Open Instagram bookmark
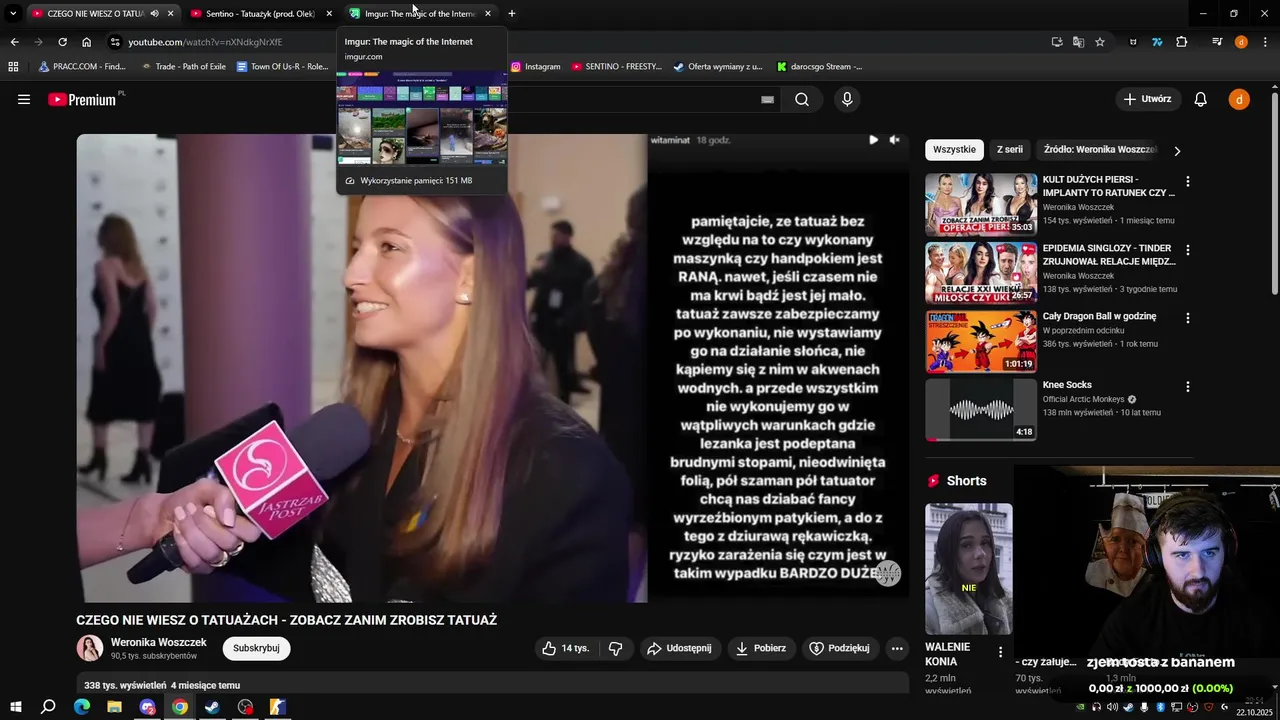This screenshot has height=720, width=1280. click(535, 67)
